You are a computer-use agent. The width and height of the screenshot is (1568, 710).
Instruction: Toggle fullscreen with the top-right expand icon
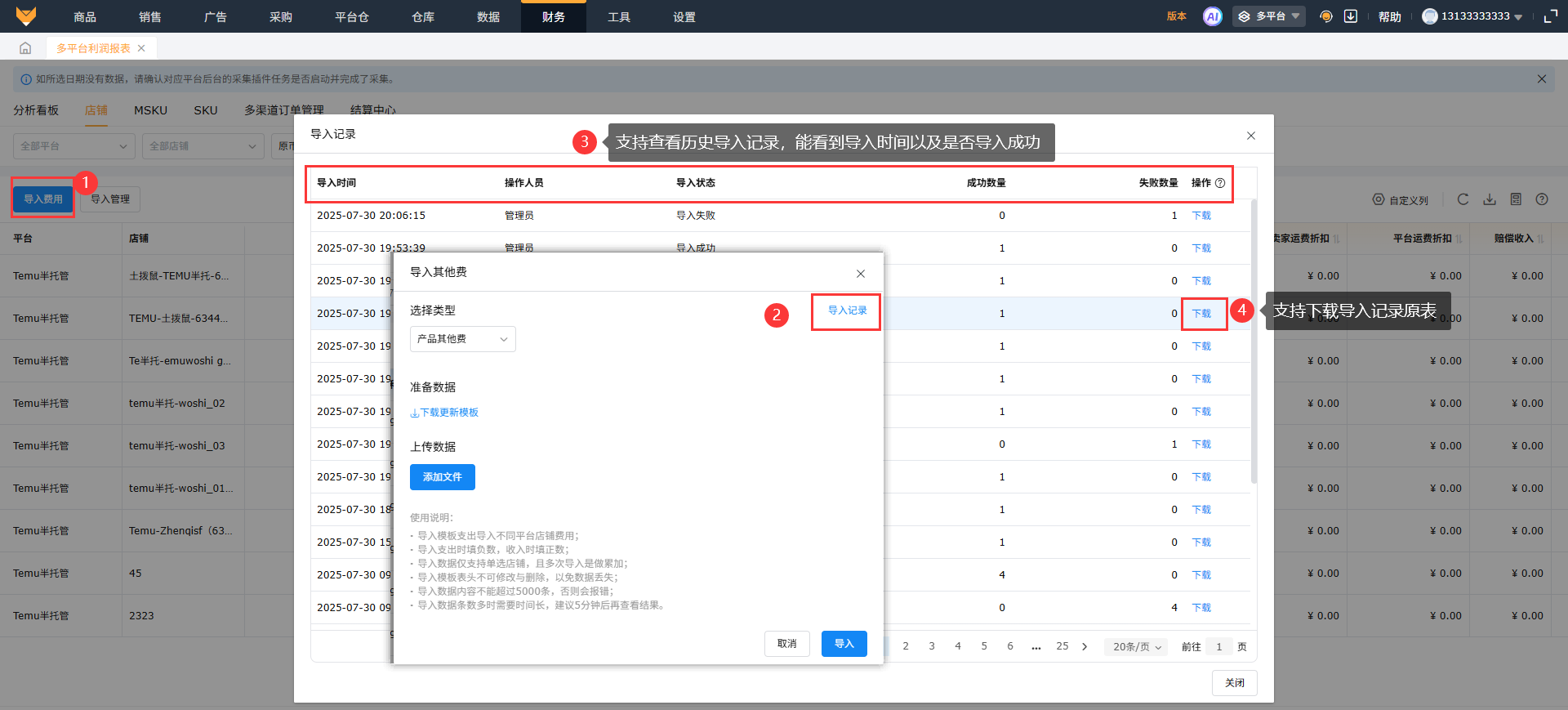(1551, 16)
